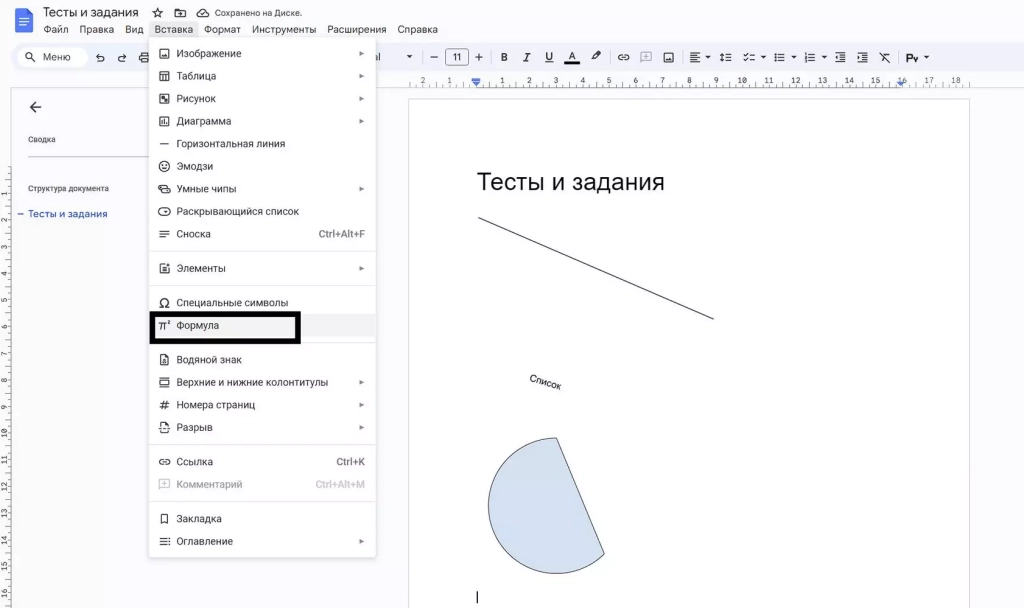Screen dimensions: 1024x608
Task: Toggle italic formatting
Action: coord(525,57)
